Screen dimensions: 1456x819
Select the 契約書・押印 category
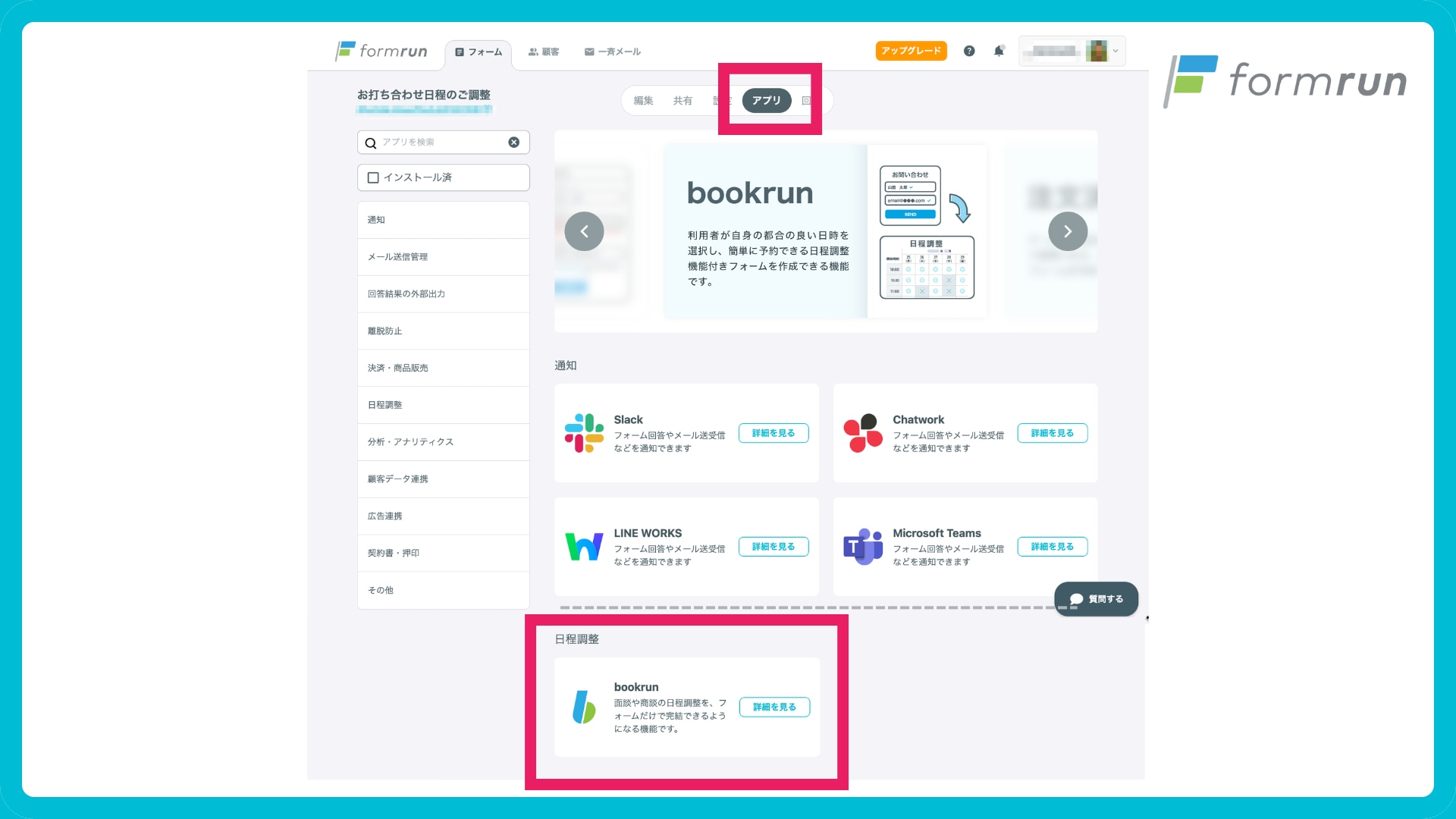tap(443, 554)
